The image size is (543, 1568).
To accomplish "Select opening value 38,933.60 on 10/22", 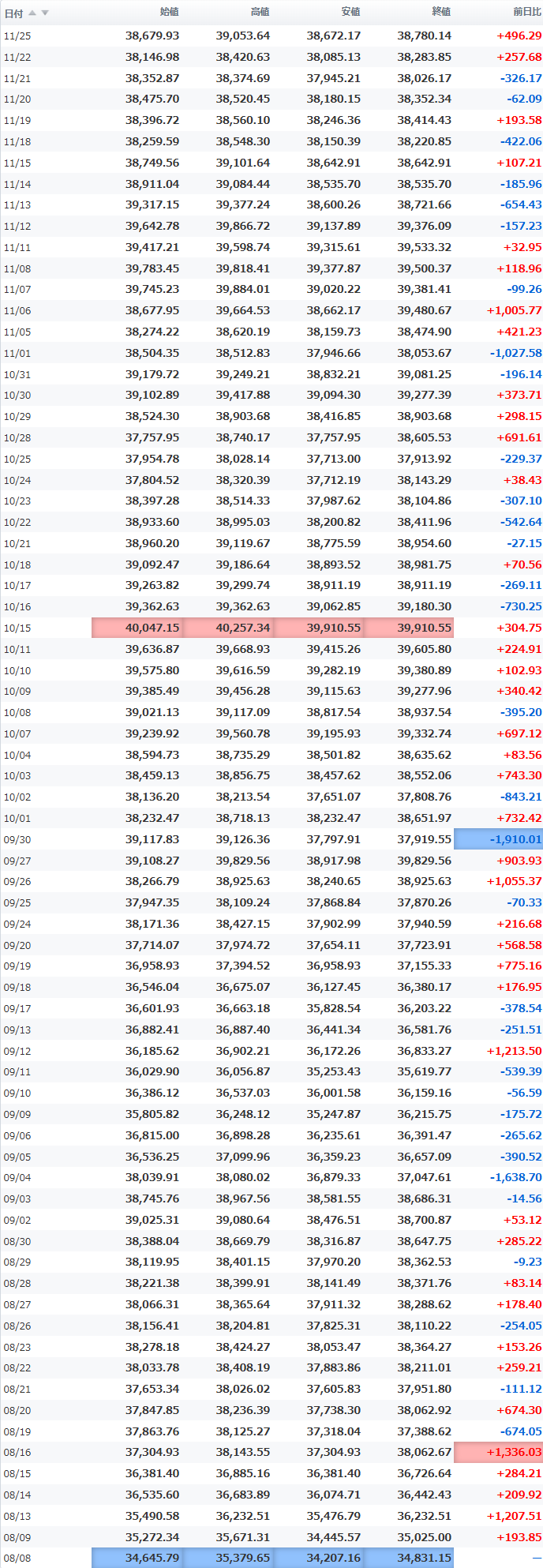I will coord(152,523).
